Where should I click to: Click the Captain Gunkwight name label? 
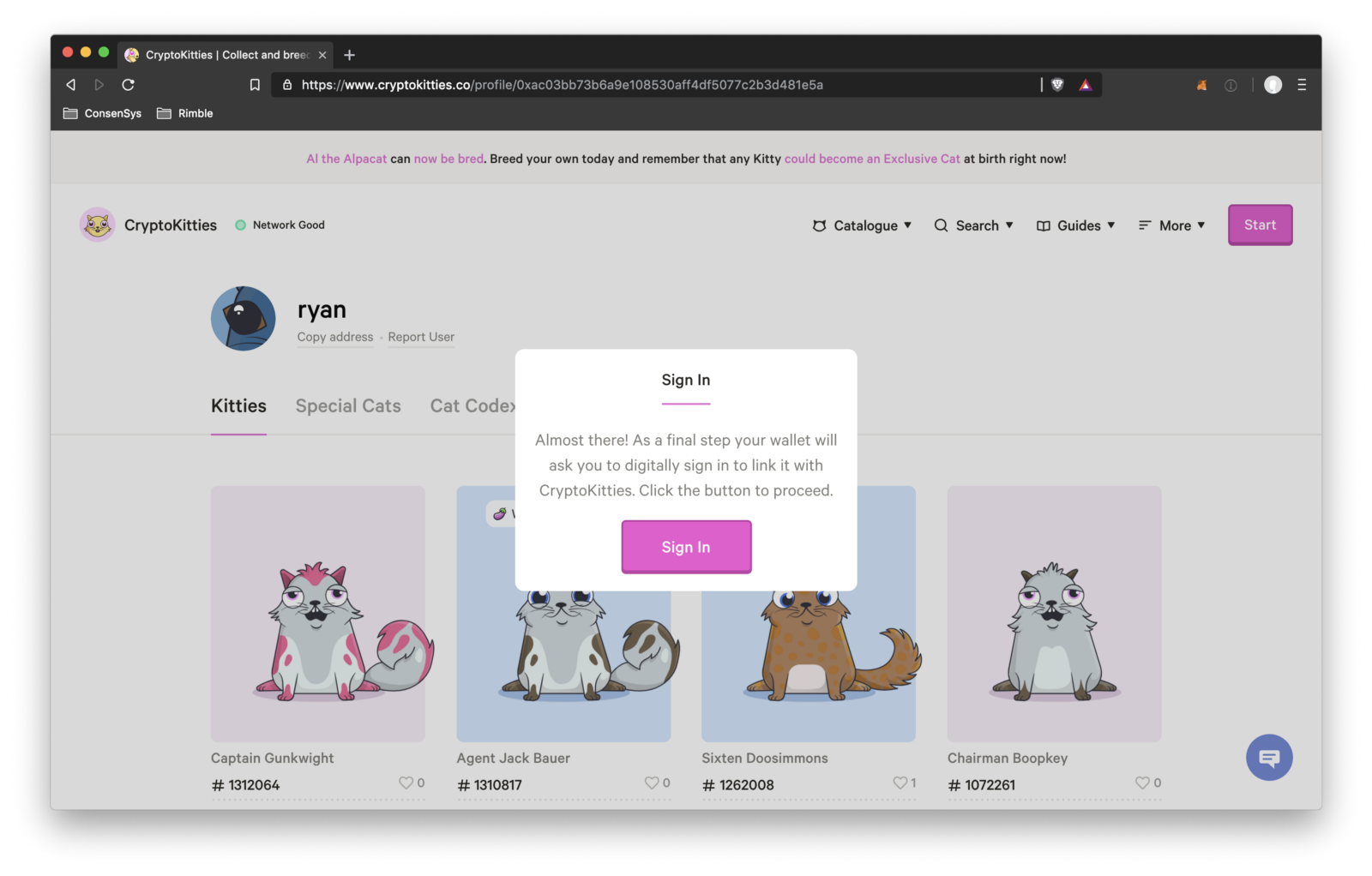point(273,758)
